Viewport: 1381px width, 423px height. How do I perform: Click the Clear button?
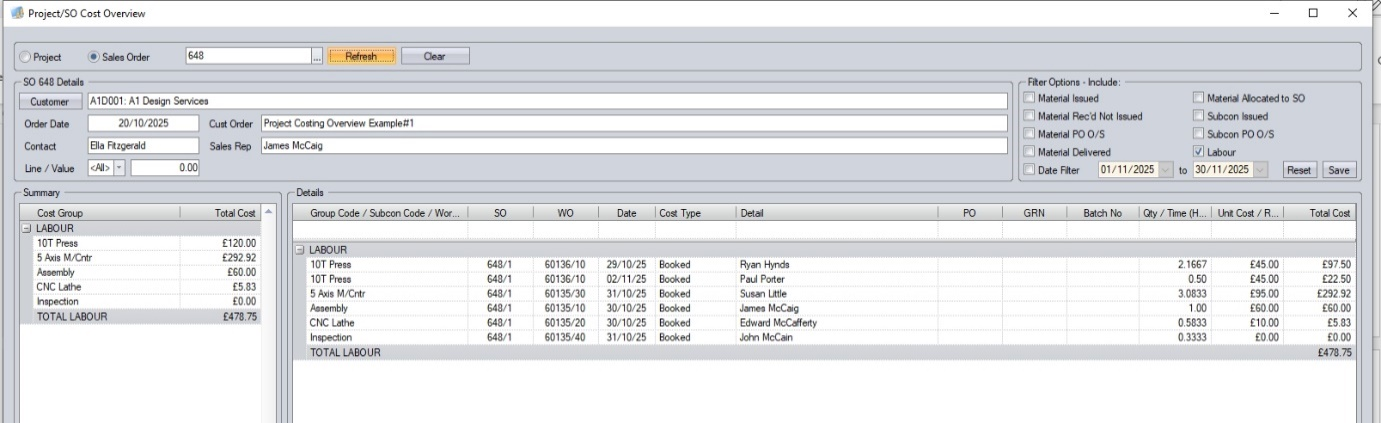tap(435, 57)
